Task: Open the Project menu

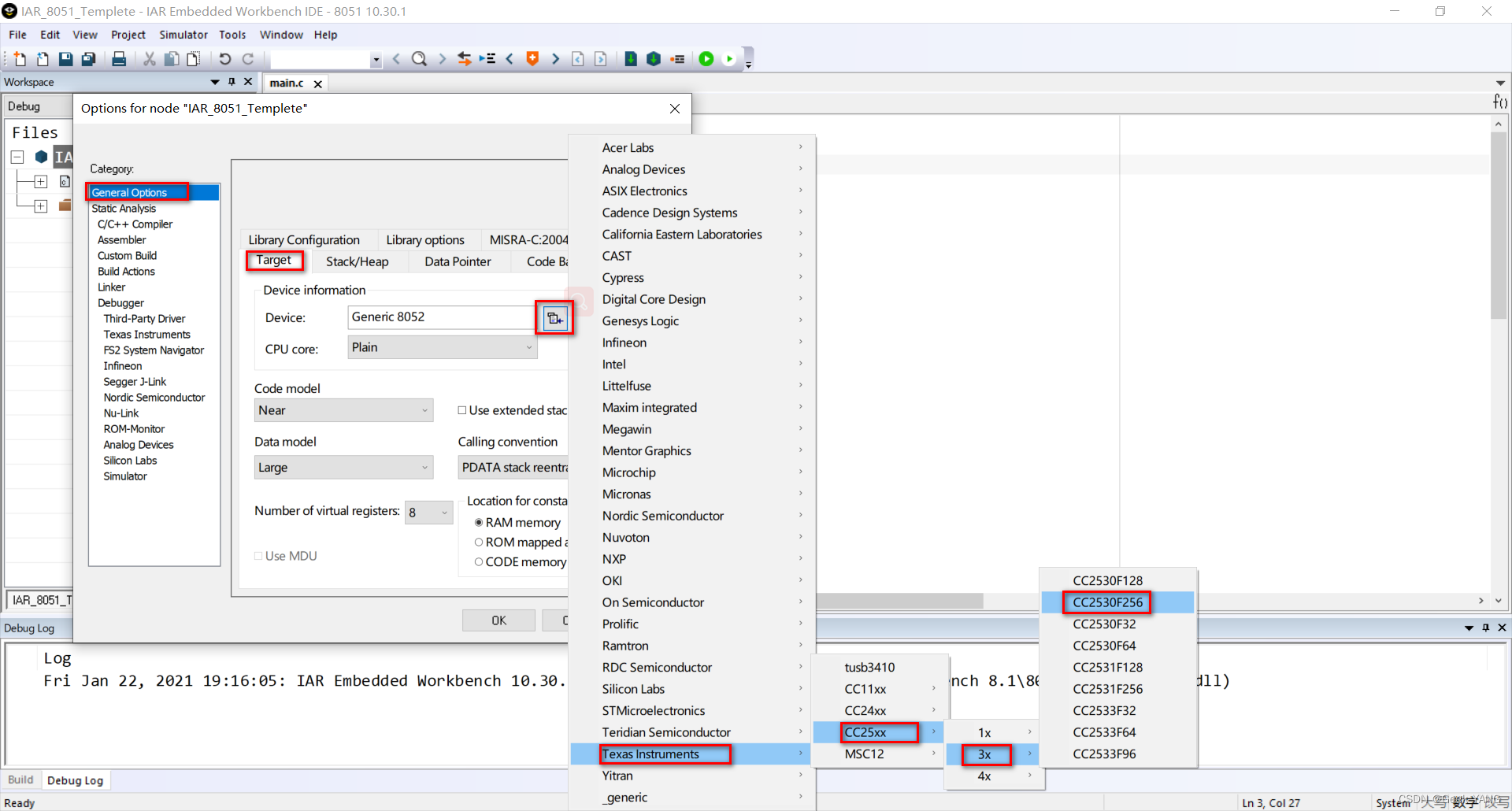Action: [128, 35]
